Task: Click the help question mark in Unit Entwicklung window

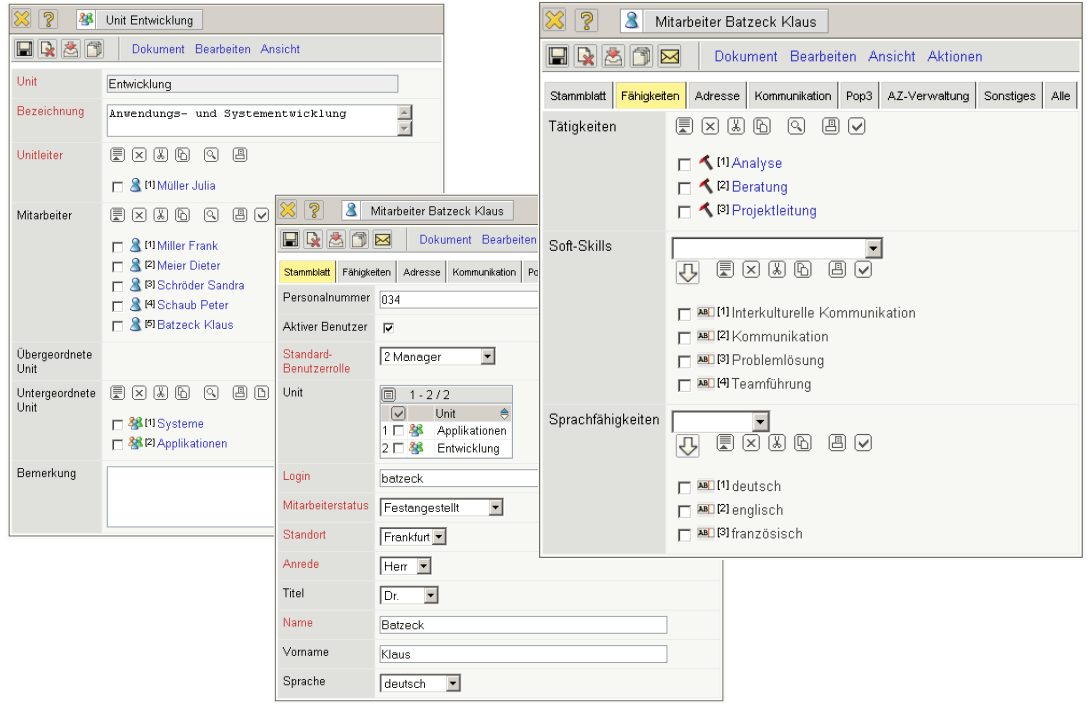Action: pos(47,19)
